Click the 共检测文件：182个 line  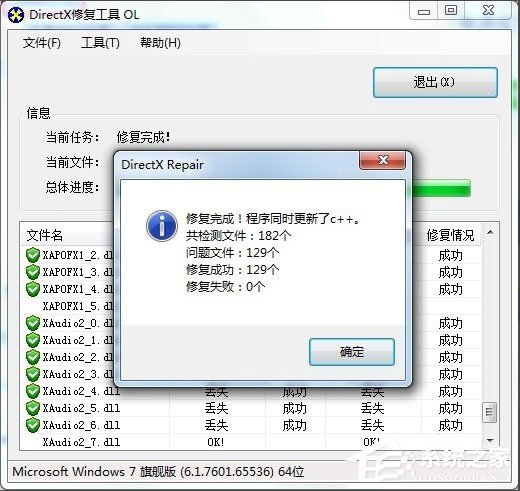click(x=238, y=236)
